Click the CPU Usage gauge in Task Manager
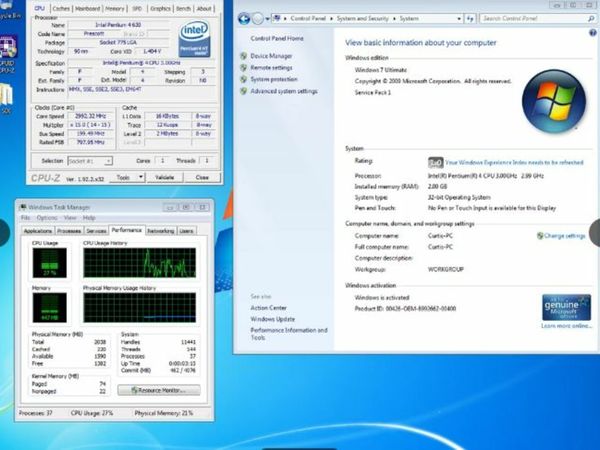 tap(49, 263)
